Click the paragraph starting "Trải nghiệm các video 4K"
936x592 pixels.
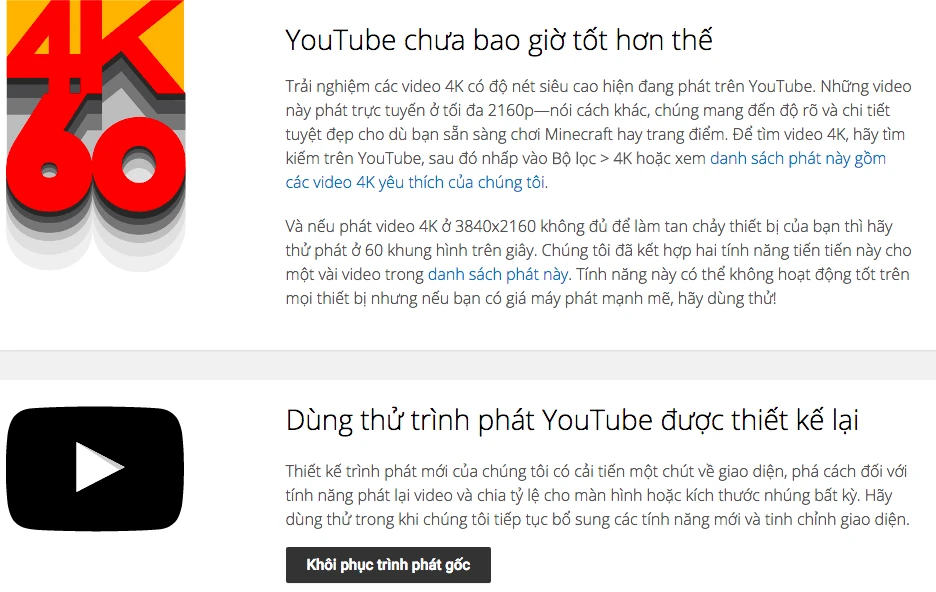pos(598,134)
